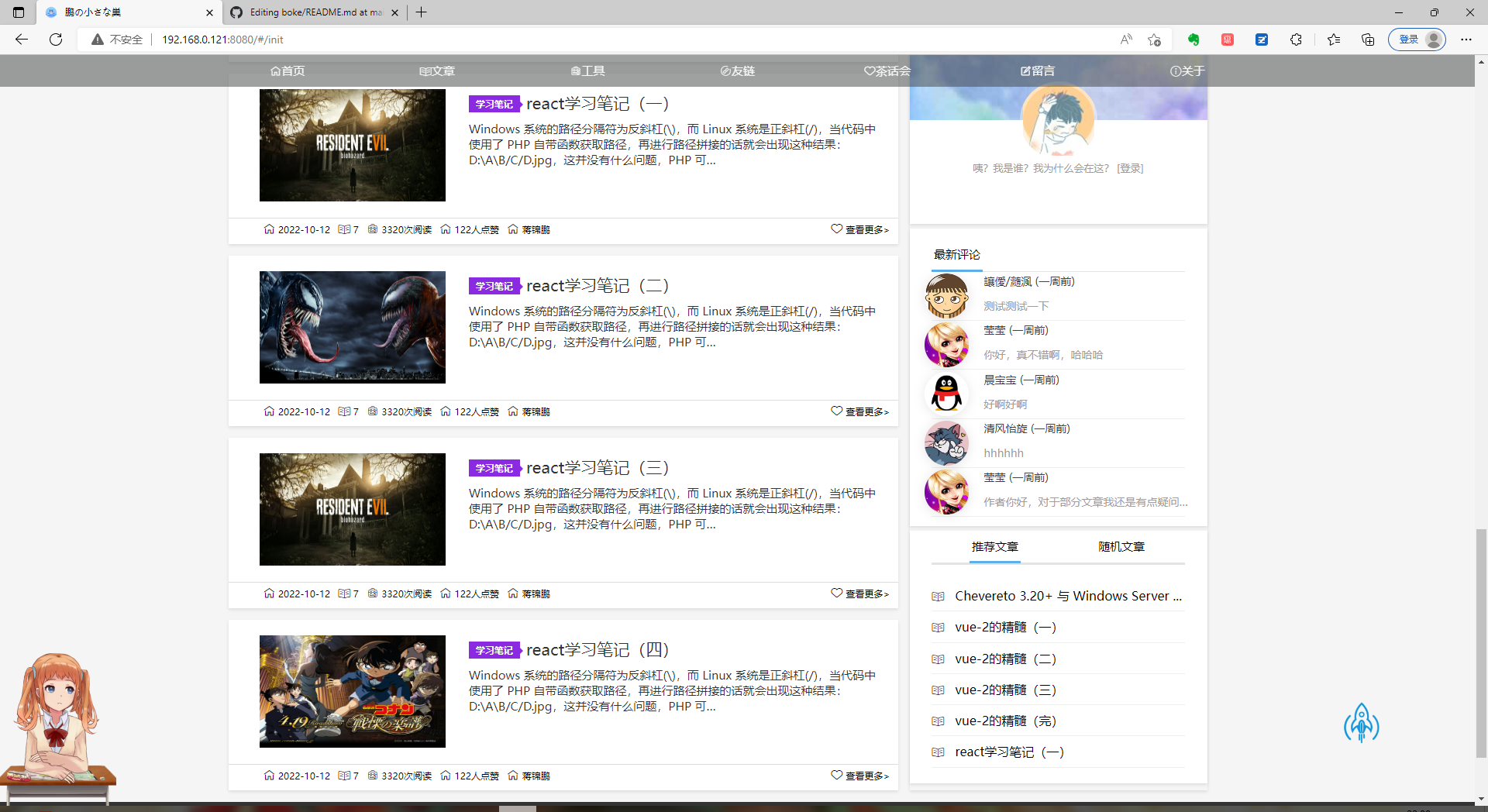Toggle the like heart on react学习笔记（一）
The image size is (1488, 812).
[837, 229]
